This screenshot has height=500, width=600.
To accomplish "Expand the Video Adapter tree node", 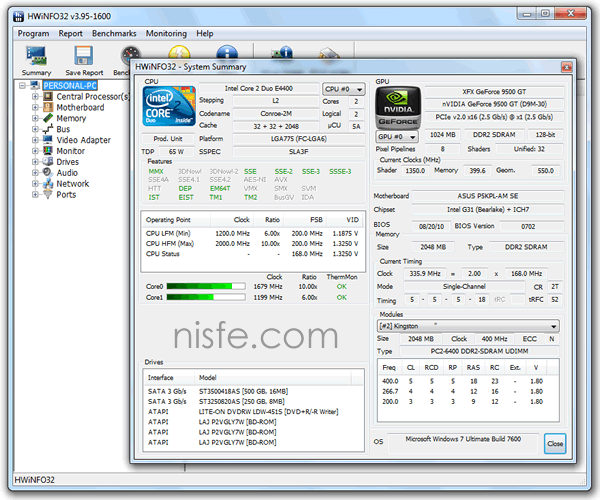I will click(35, 140).
